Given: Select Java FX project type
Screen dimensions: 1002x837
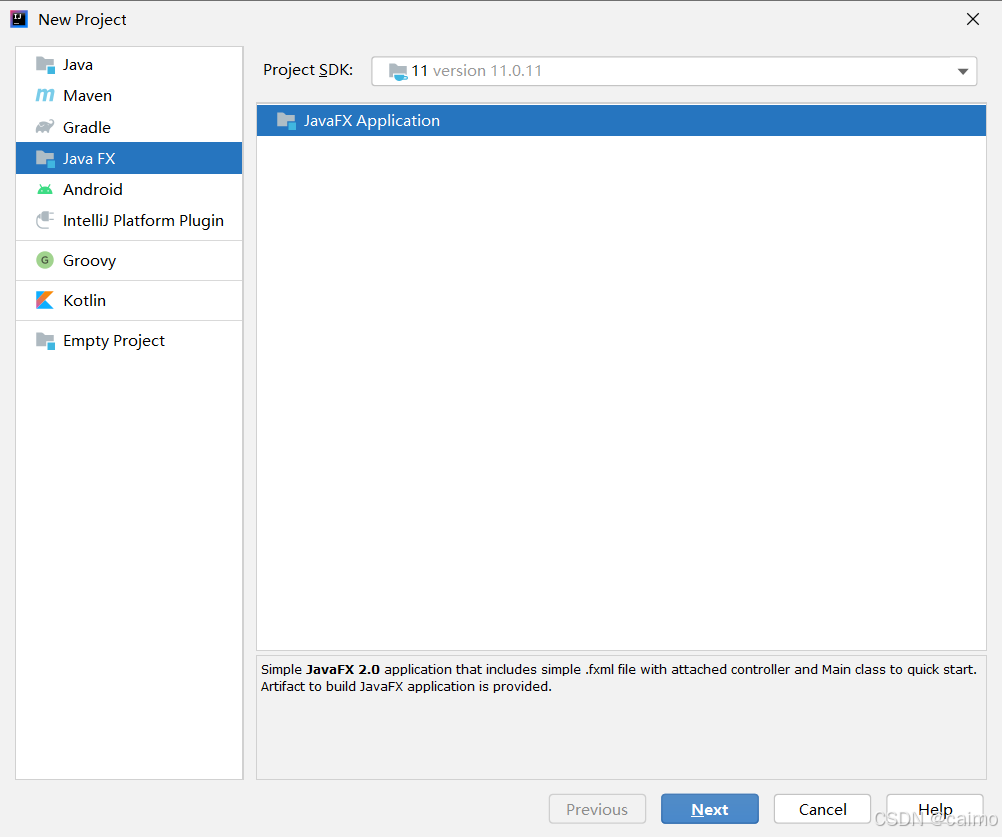Looking at the screenshot, I should click(129, 158).
